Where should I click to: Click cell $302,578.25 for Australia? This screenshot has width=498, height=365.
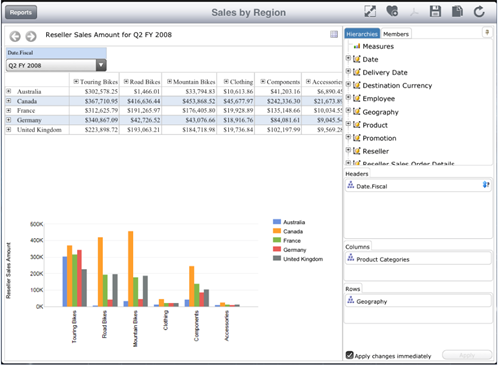(x=94, y=91)
